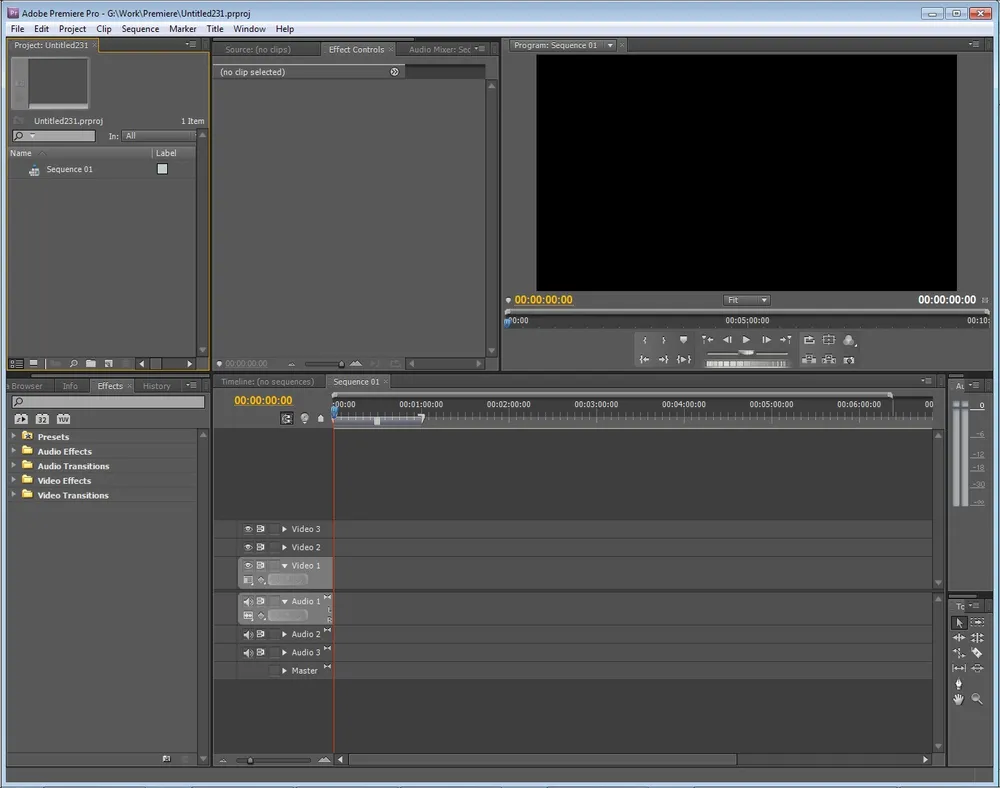Select the Zoom tool magnifier

977,699
